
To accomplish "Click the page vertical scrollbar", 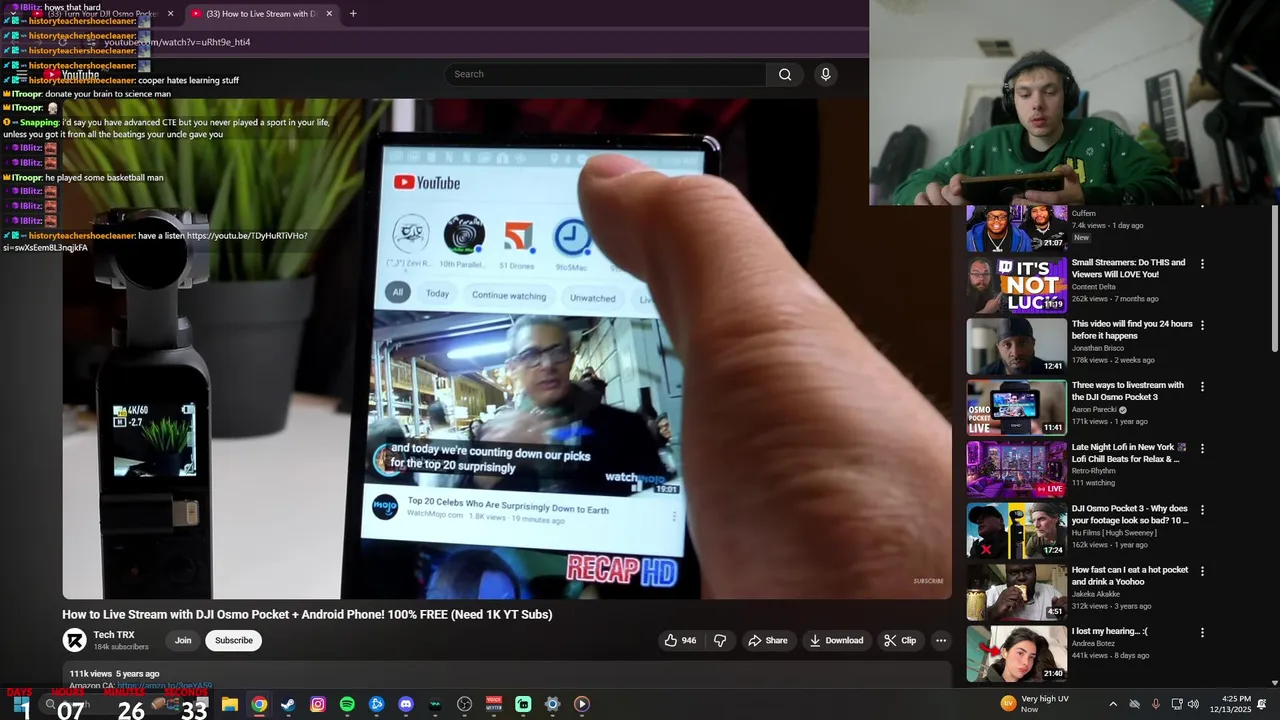I will (x=1275, y=278).
